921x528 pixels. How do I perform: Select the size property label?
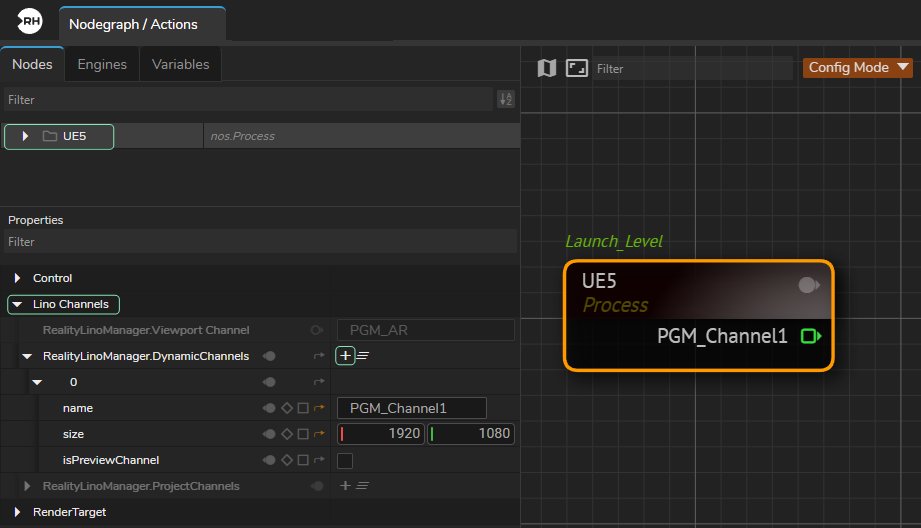click(x=73, y=434)
